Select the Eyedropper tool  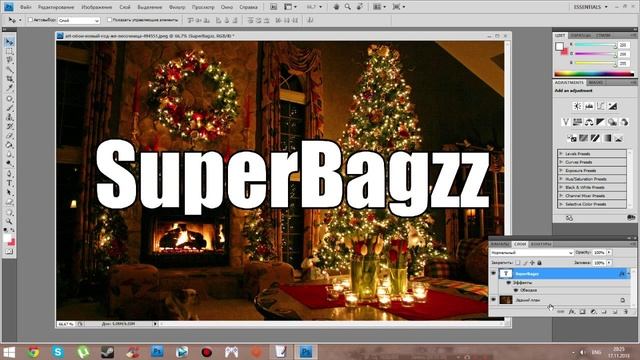coord(9,87)
